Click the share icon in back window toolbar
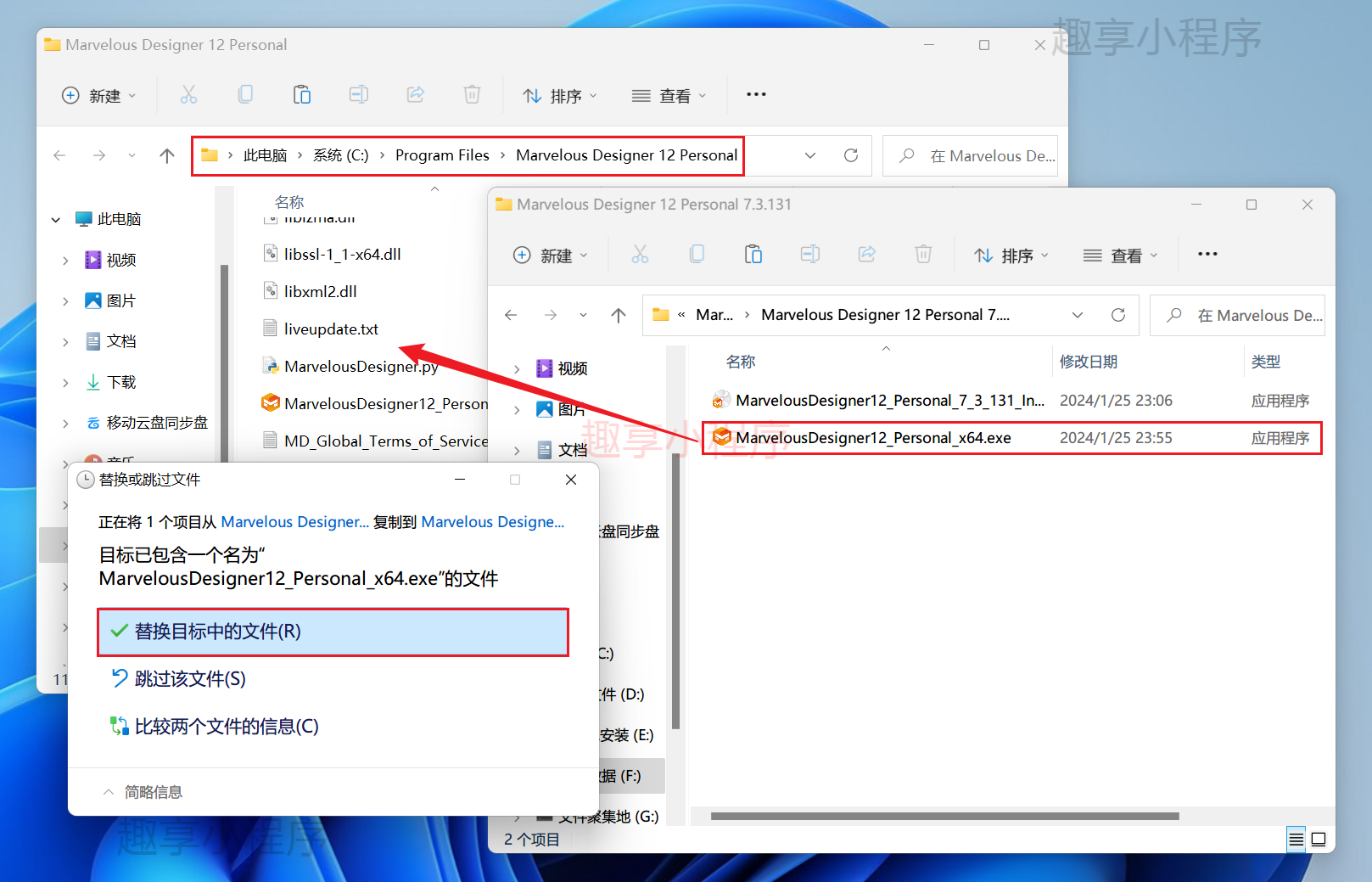The image size is (1372, 882). pos(416,95)
